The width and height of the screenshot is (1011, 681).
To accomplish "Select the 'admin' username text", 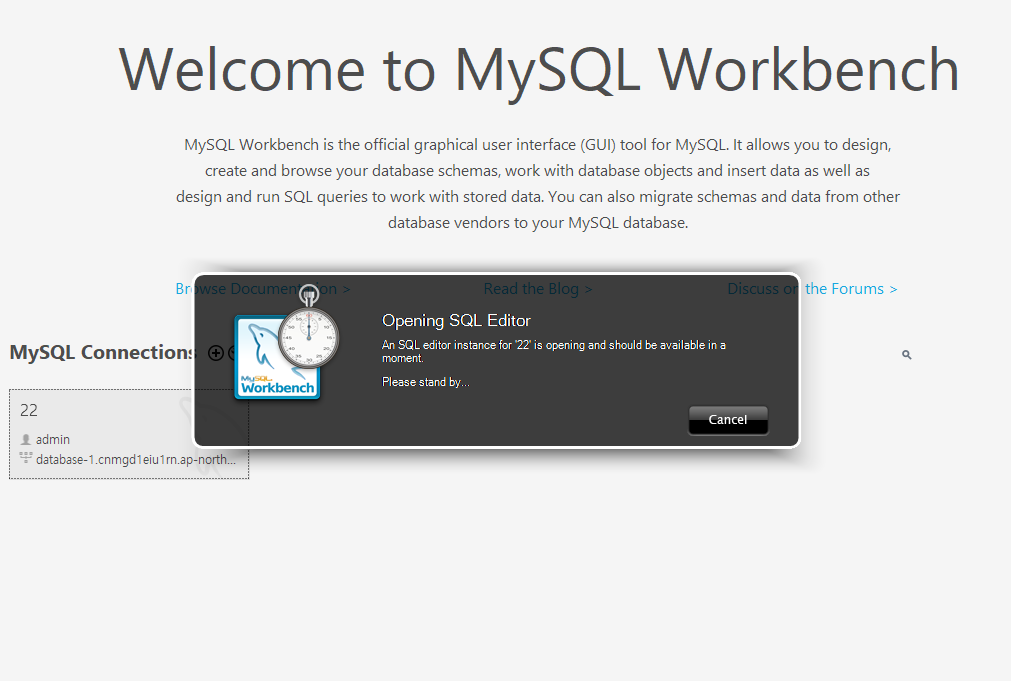I will point(53,439).
